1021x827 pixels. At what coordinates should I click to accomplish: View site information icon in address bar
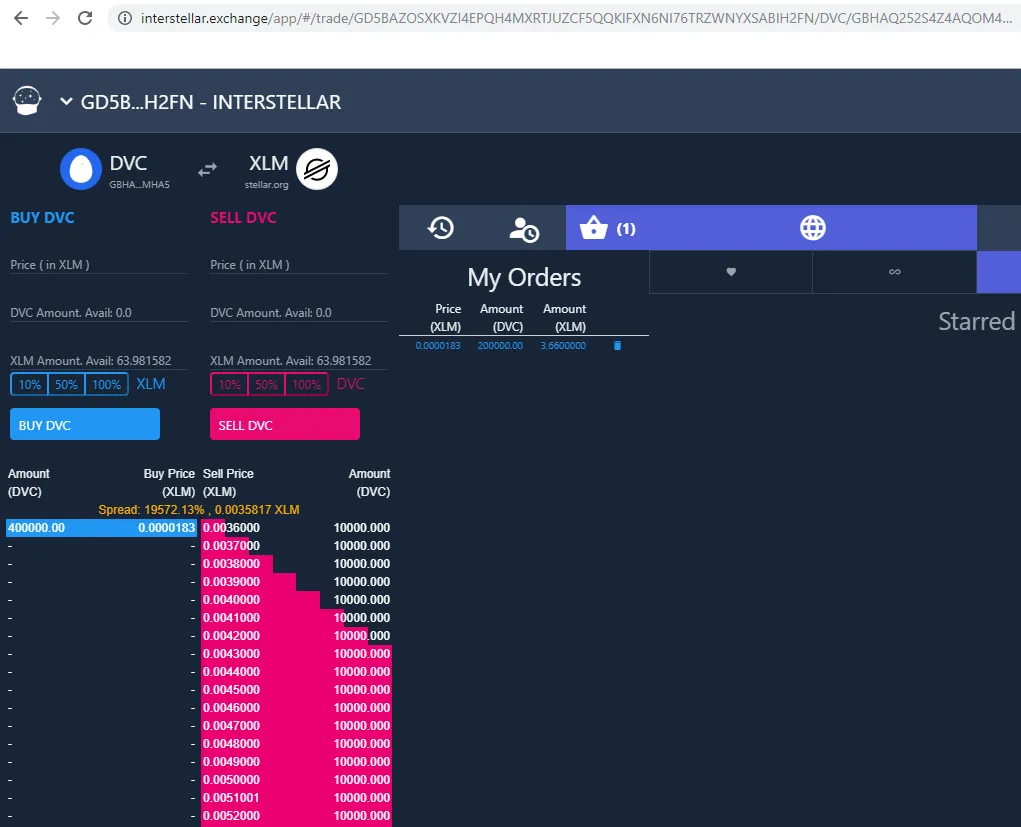click(124, 18)
